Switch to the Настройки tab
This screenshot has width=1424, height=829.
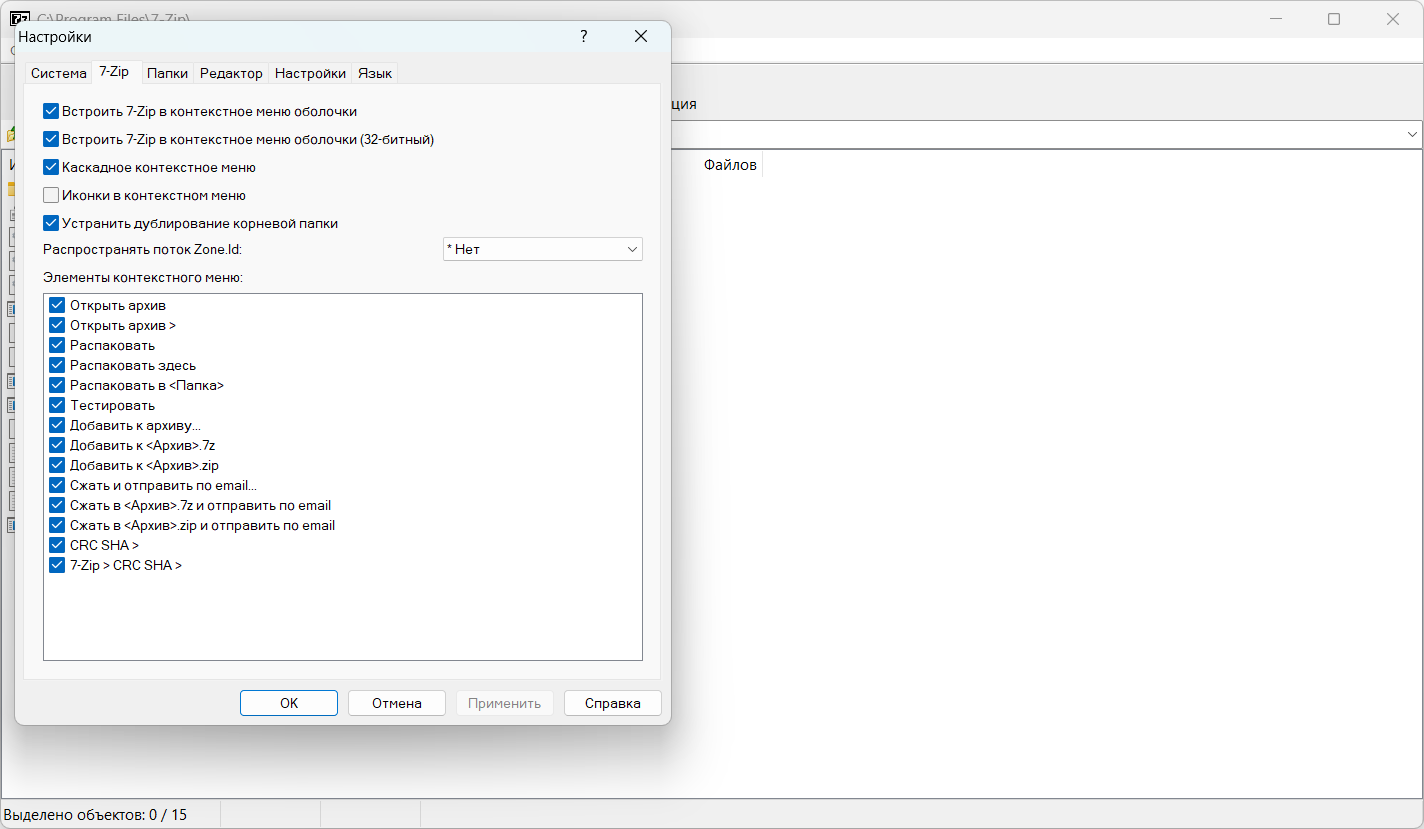coord(310,73)
